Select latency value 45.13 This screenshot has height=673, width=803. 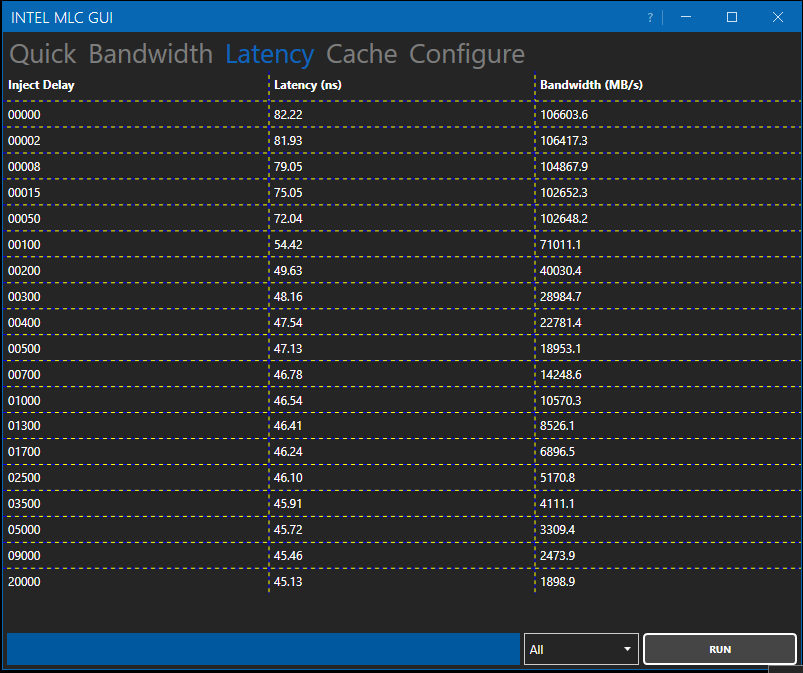(288, 582)
